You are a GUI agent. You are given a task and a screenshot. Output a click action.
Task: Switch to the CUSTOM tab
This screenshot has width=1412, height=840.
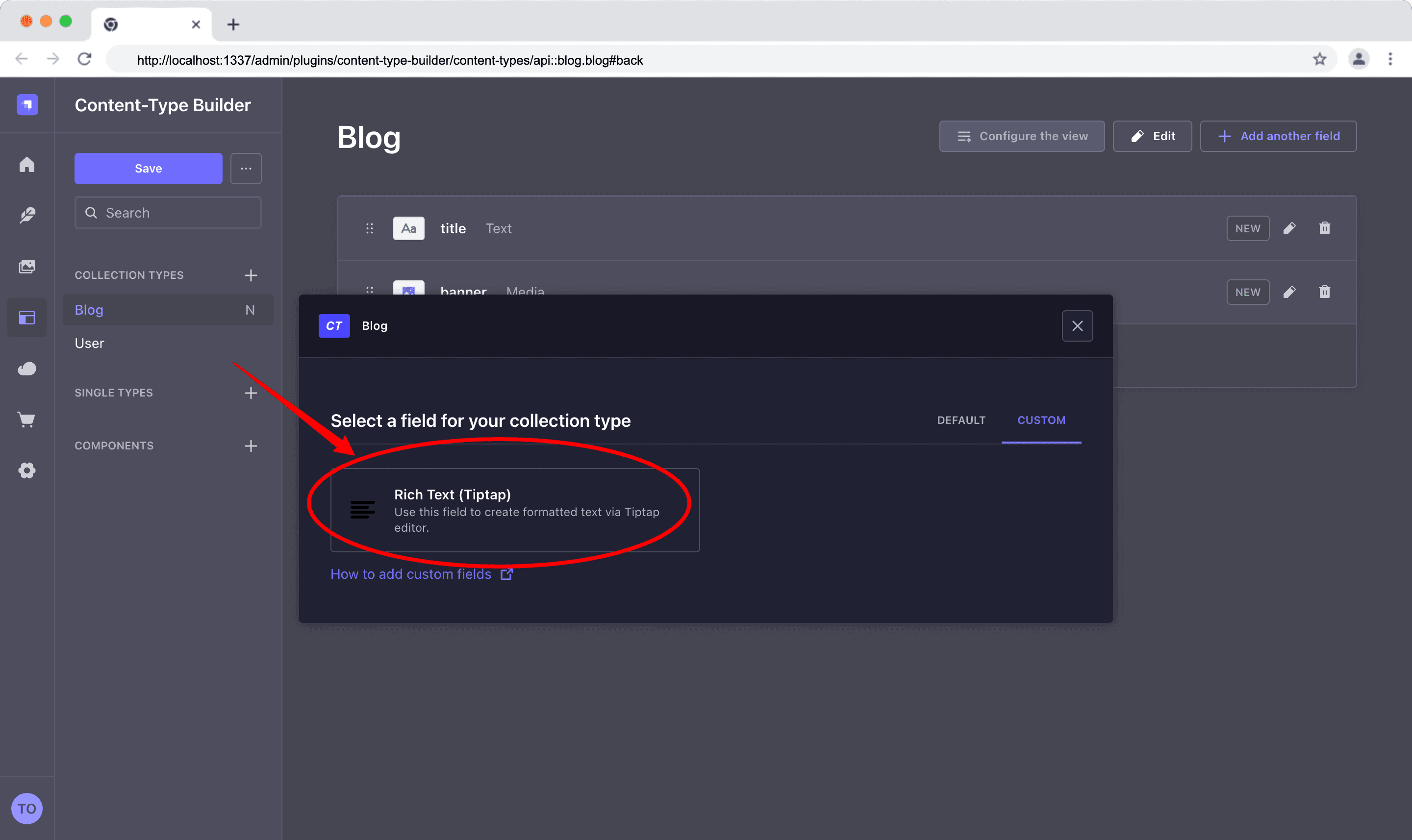(x=1041, y=420)
